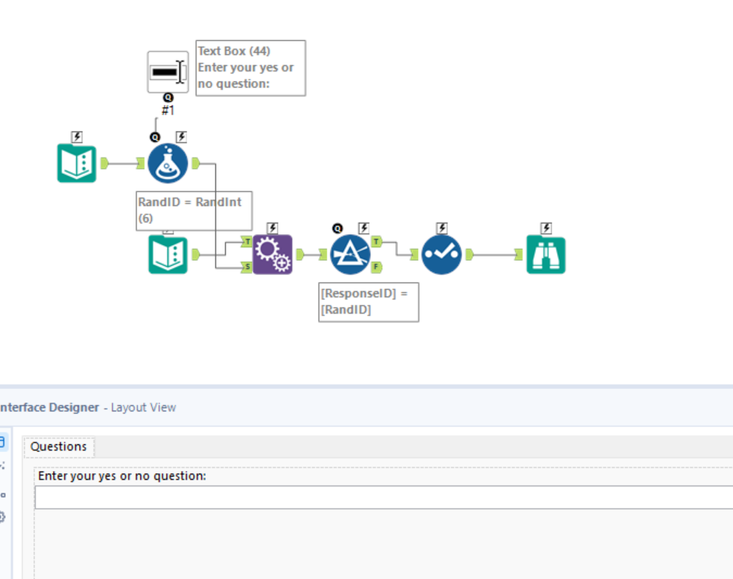The height and width of the screenshot is (579, 733).
Task: Select the Browse binoculars tool
Action: click(x=546, y=255)
